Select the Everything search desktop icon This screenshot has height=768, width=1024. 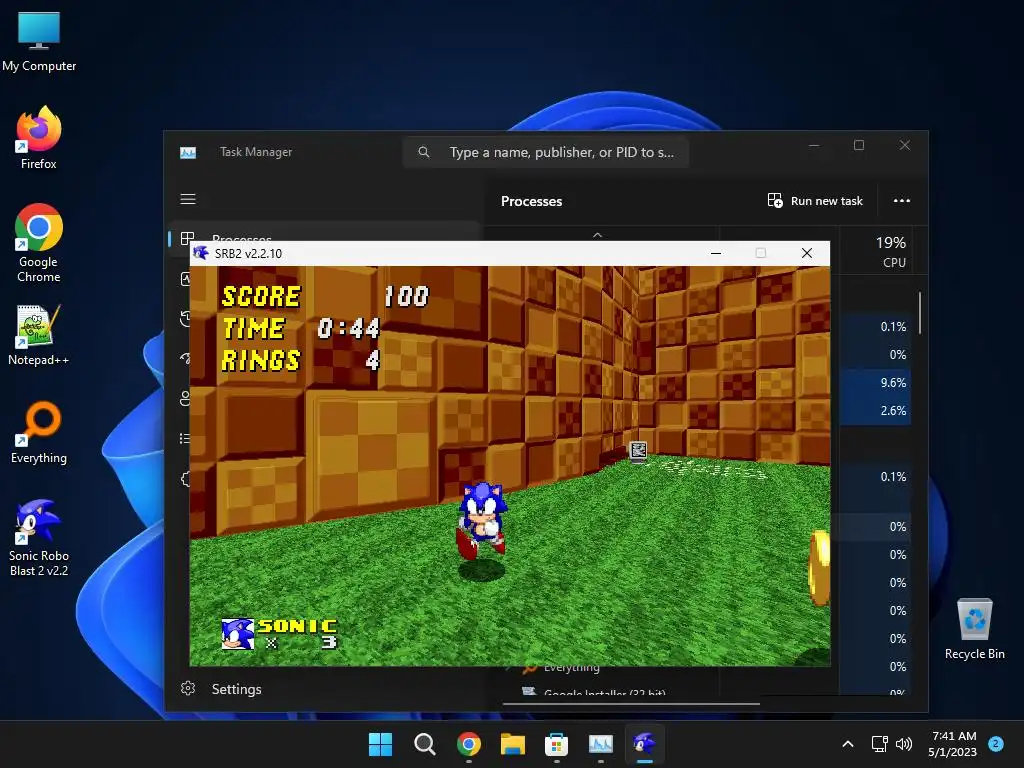click(x=39, y=432)
